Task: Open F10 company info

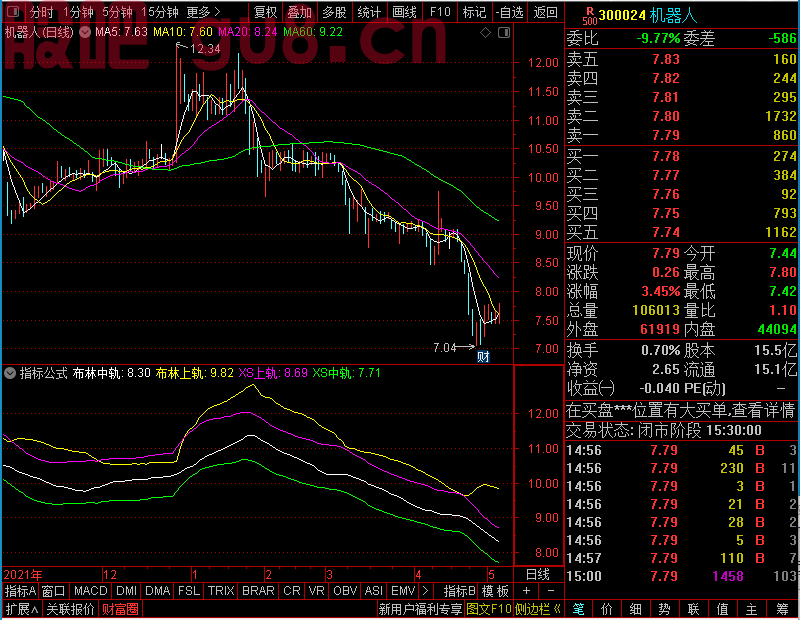Action: point(440,11)
